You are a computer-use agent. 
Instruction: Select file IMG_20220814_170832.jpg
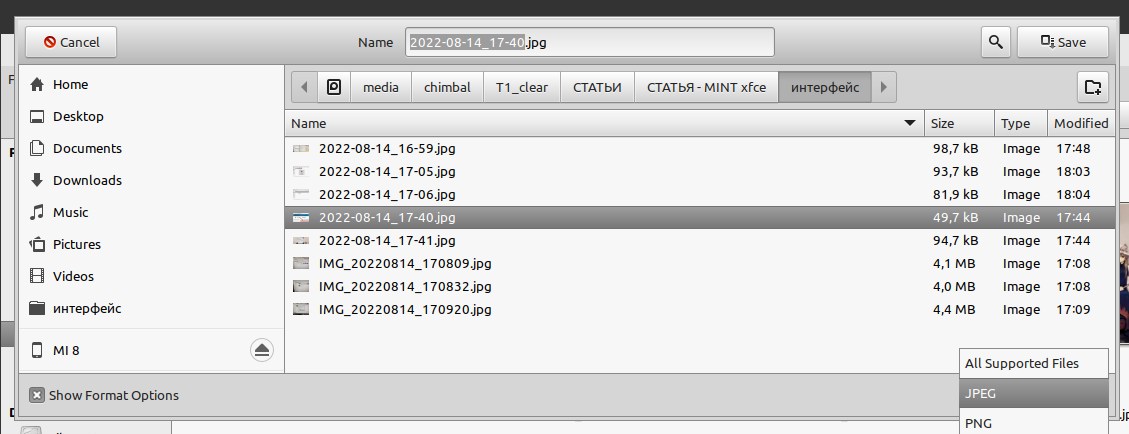405,286
